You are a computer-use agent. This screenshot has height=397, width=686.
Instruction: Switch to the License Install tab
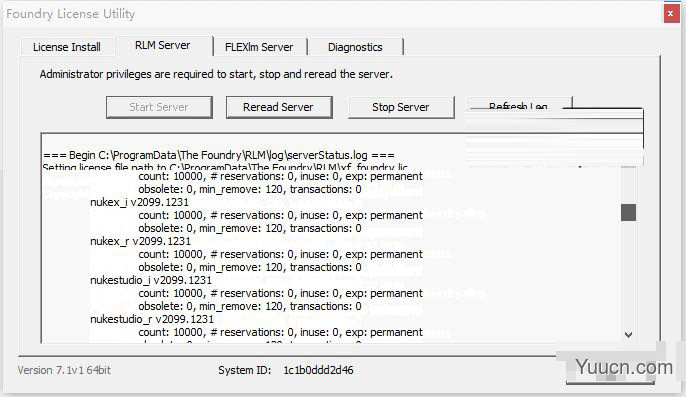click(x=67, y=47)
